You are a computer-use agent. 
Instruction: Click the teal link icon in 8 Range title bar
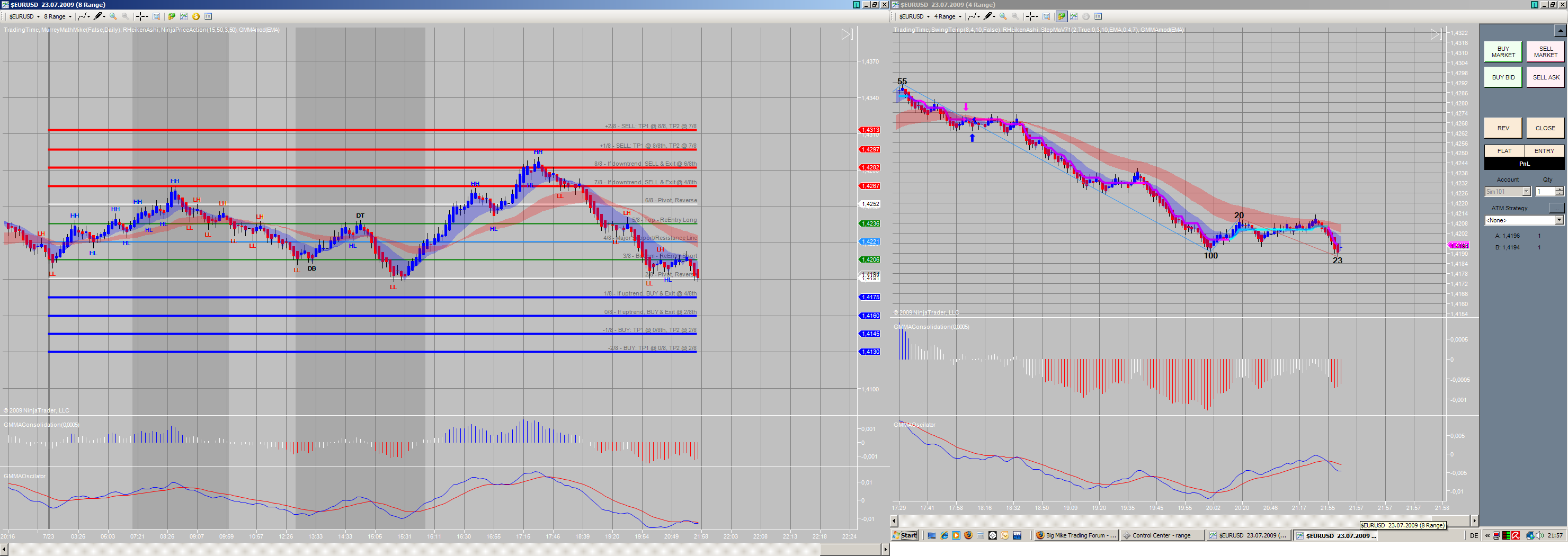[857, 4]
